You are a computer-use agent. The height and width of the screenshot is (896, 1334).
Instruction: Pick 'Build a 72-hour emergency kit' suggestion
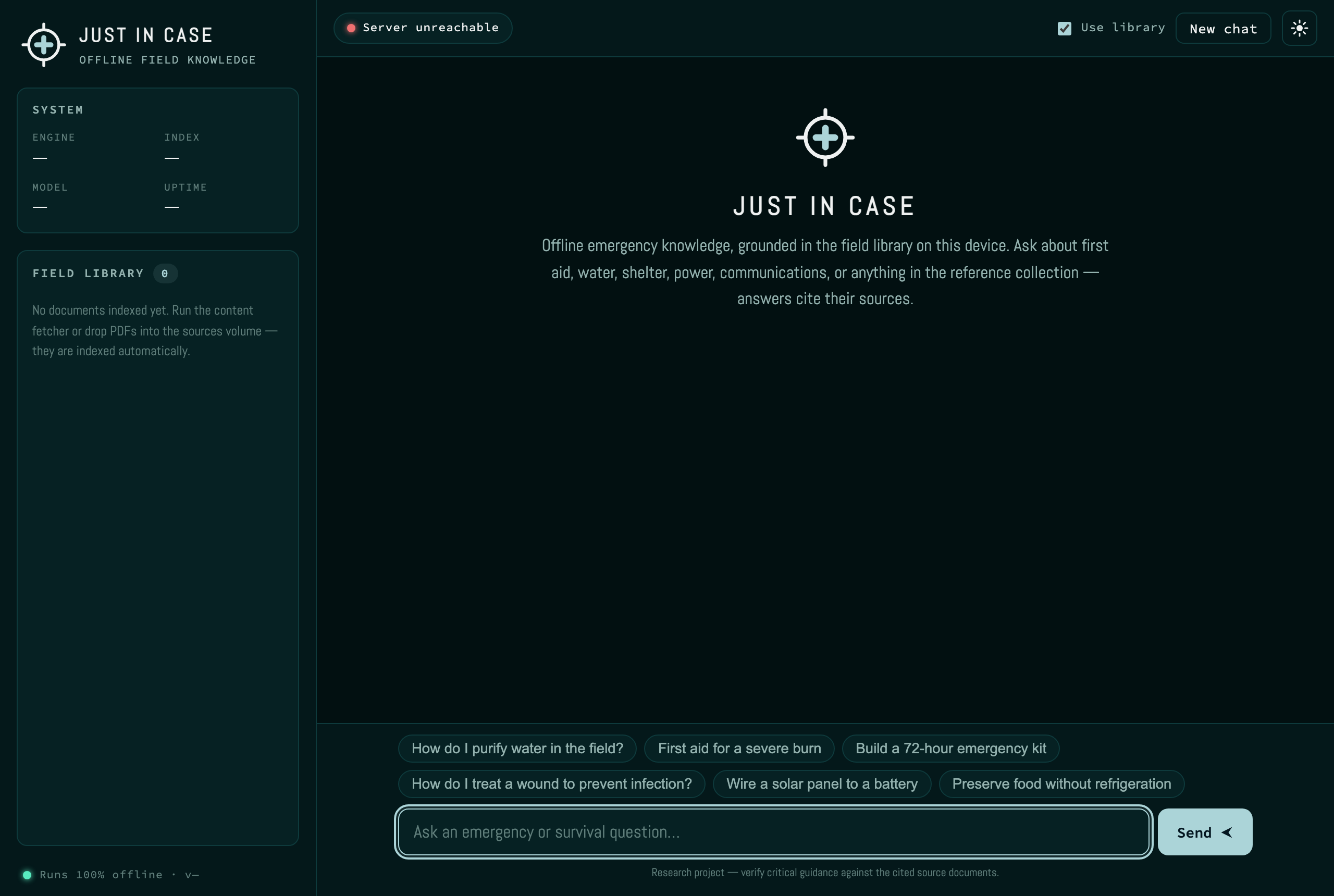[950, 749]
